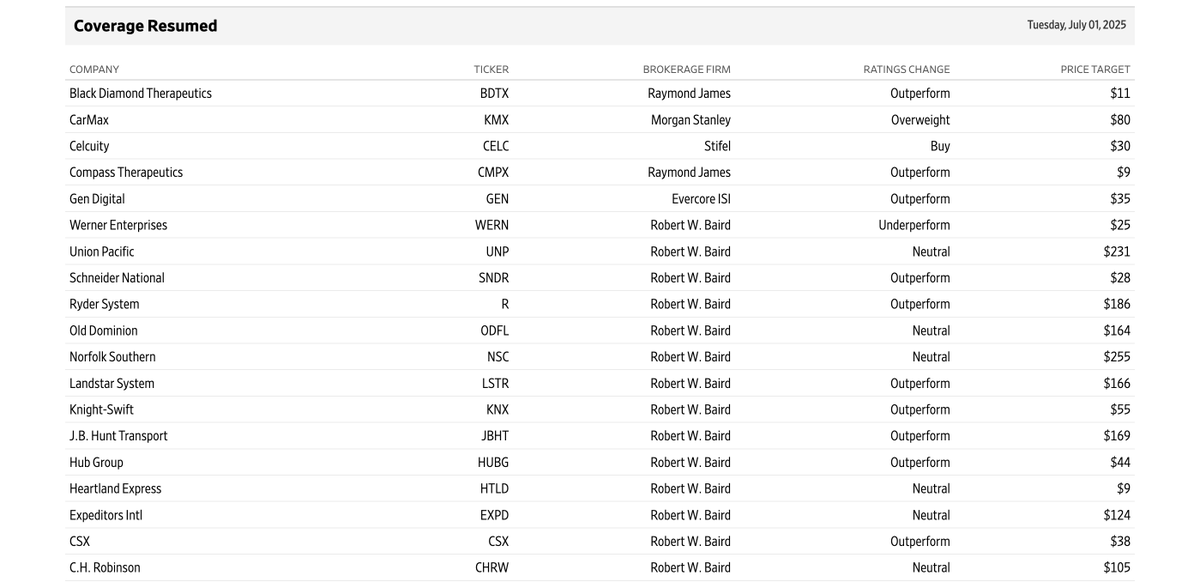Click the KNX ticker
The width and height of the screenshot is (1200, 588).
click(497, 410)
